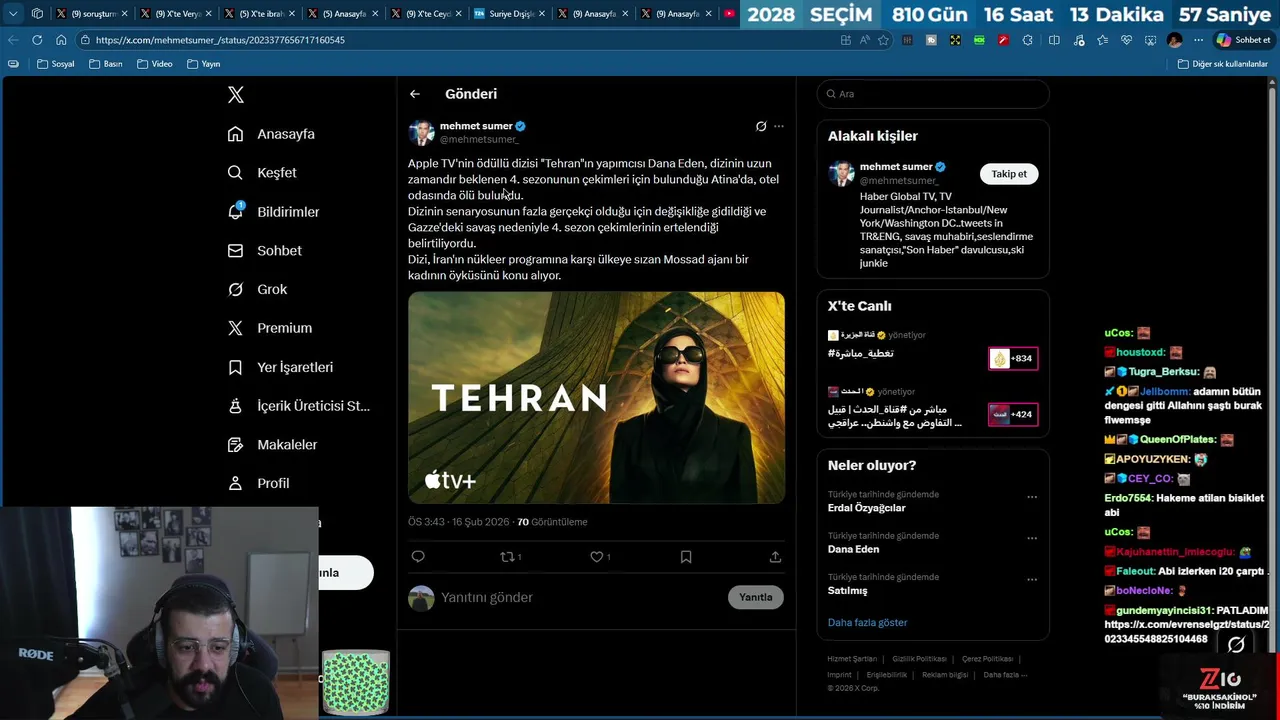This screenshot has height=720, width=1280.
Task: Open ellipsis menu for Erdal Özyağcılar trend
Action: 1032,497
